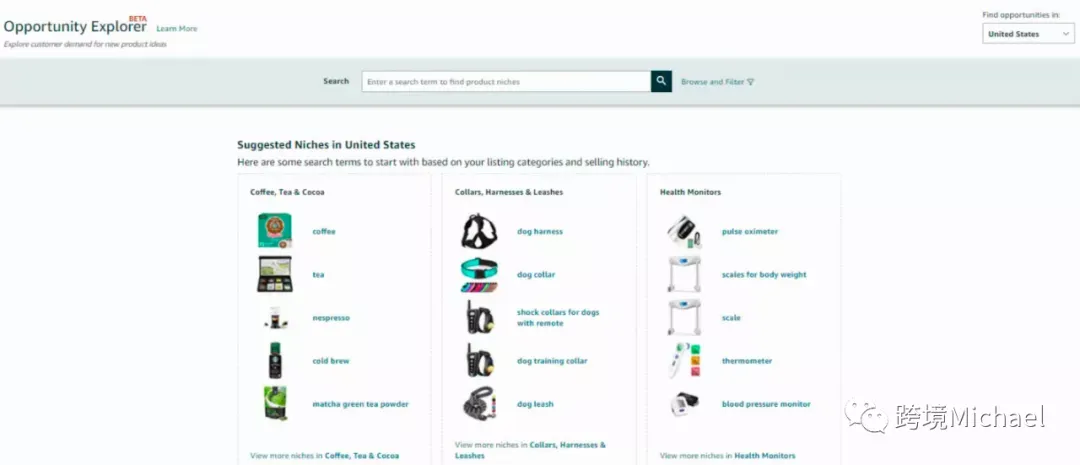Click the dog harness product image
This screenshot has height=465, width=1080.
[x=479, y=231]
